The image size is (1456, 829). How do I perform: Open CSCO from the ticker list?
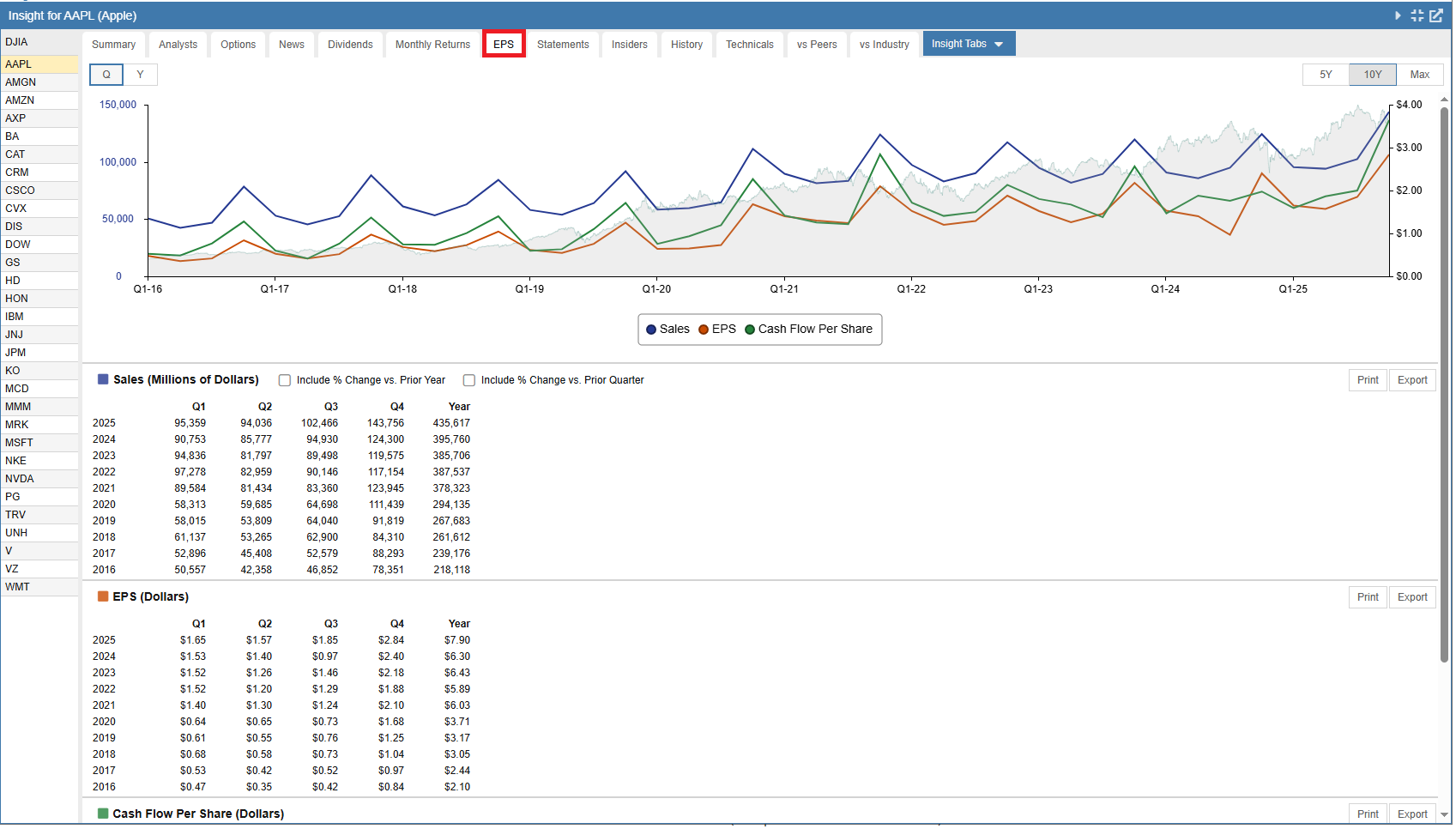click(39, 191)
